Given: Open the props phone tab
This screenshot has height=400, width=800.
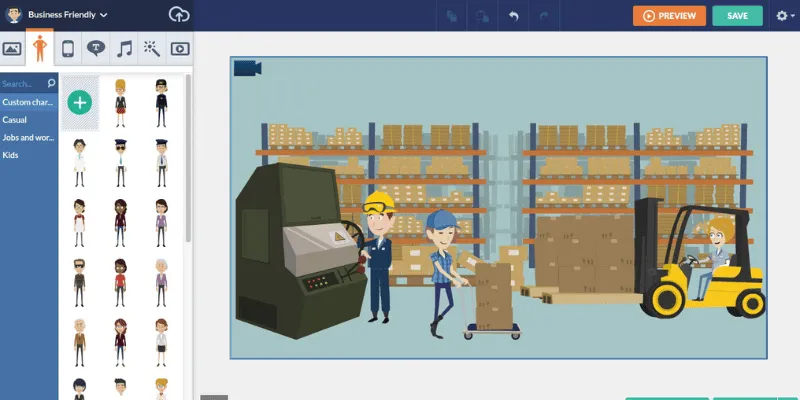Looking at the screenshot, I should point(68,49).
